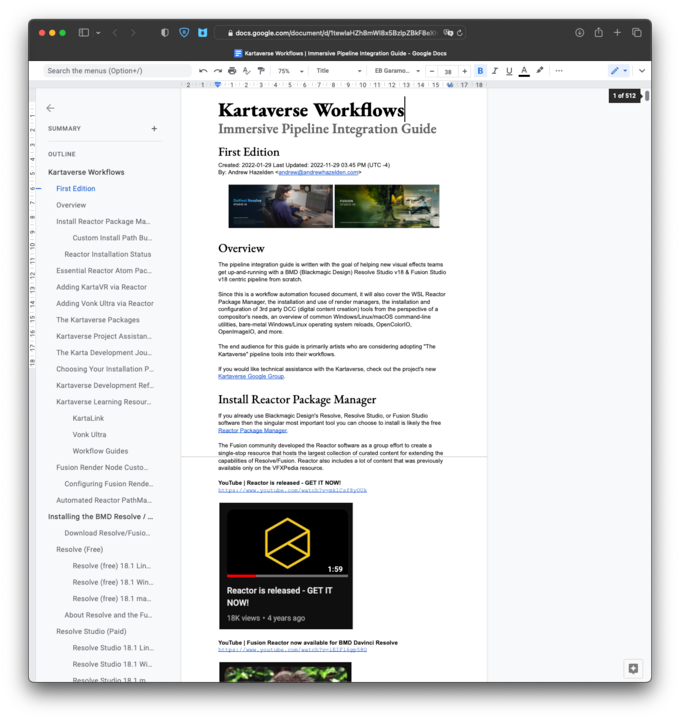This screenshot has width=680, height=720.
Task: Click the vertical scrollbar handle
Action: tap(647, 96)
